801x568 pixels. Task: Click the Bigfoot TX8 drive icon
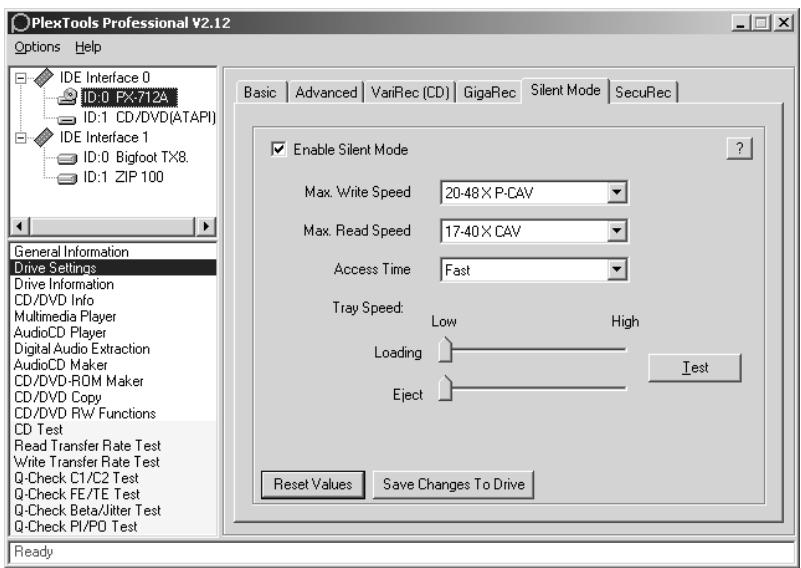click(67, 159)
